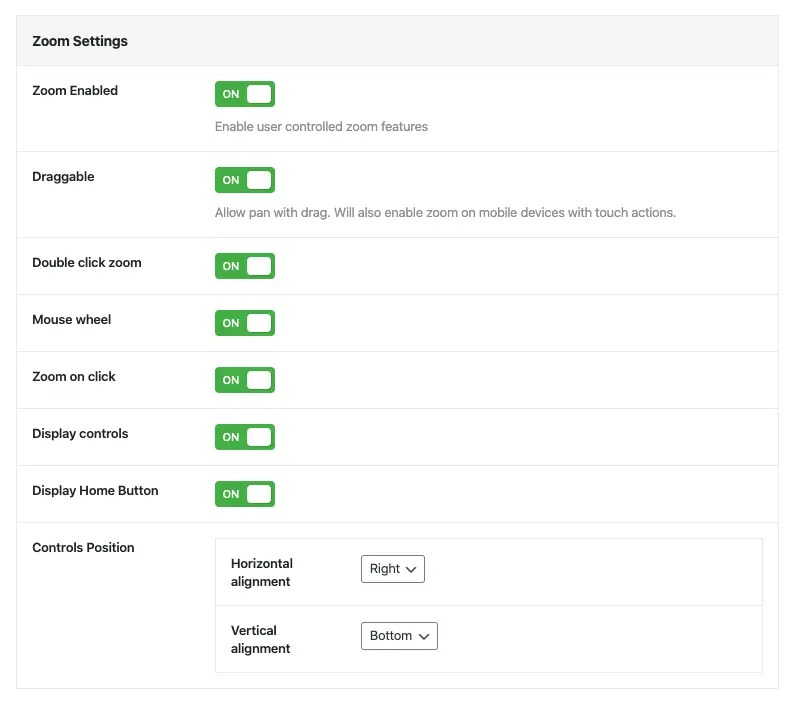Click the Draggable setting label
This screenshot has width=794, height=707.
coord(63,177)
